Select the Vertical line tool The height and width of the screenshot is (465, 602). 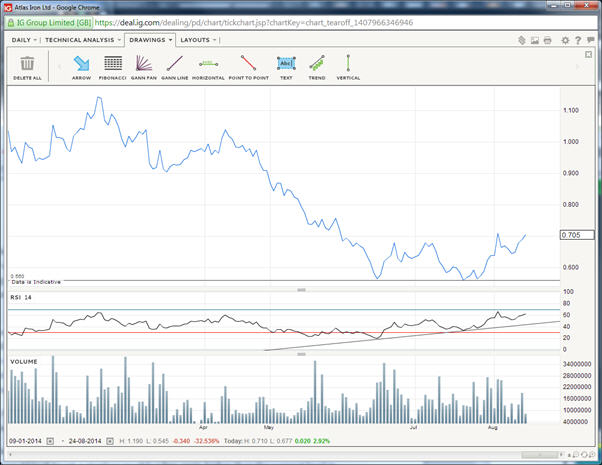coord(348,64)
